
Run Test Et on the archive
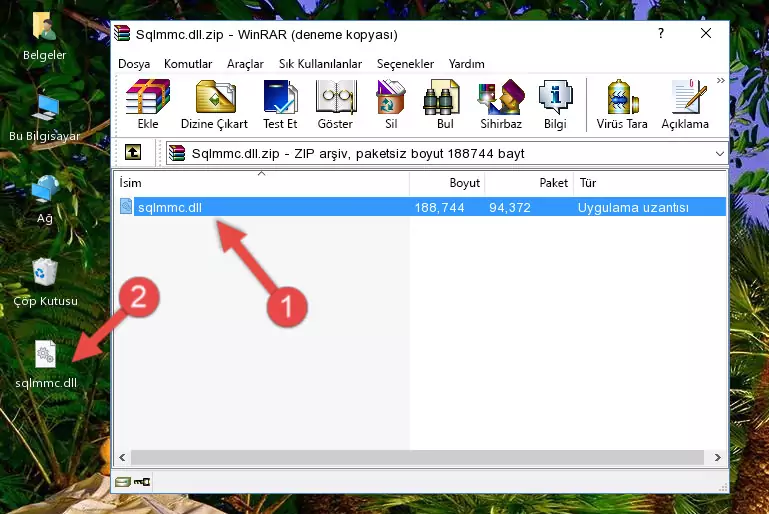tap(280, 104)
